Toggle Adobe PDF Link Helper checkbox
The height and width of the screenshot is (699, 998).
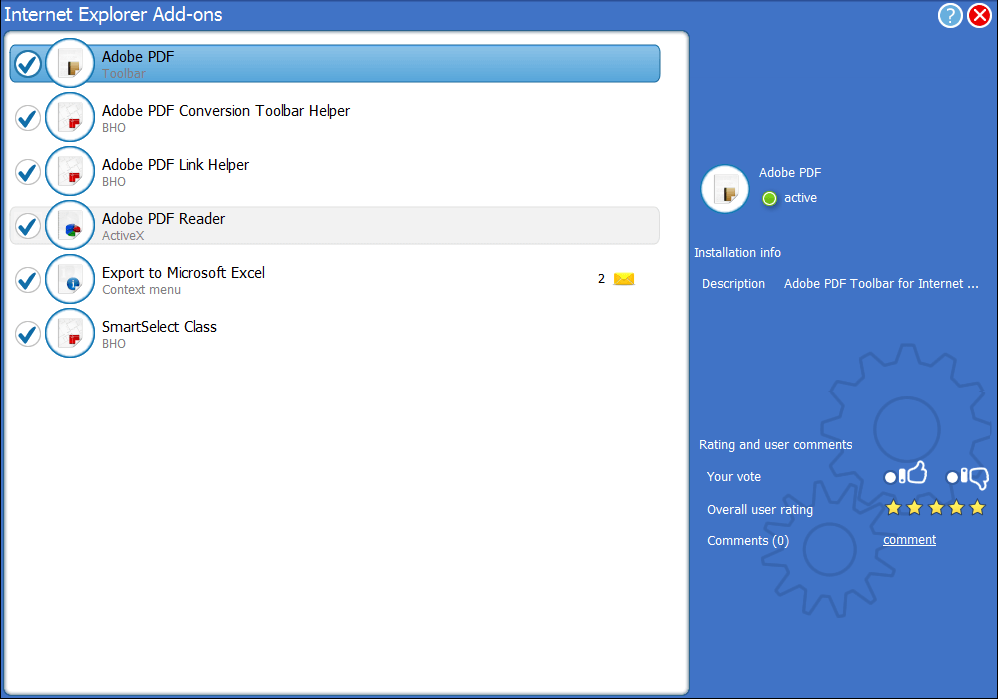[28, 172]
